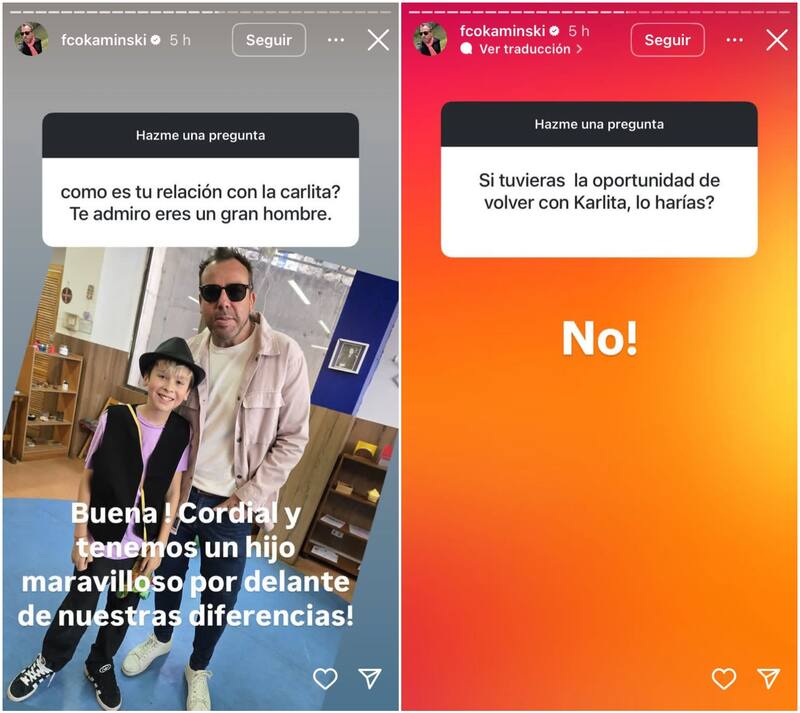Close the left story with X

click(378, 40)
